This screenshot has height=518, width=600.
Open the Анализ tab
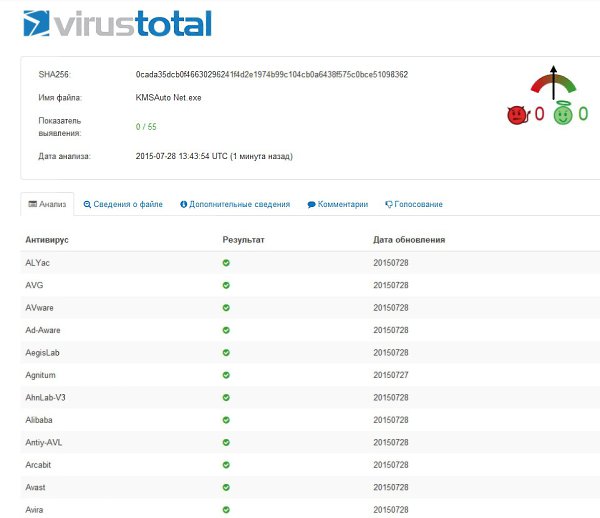[47, 204]
